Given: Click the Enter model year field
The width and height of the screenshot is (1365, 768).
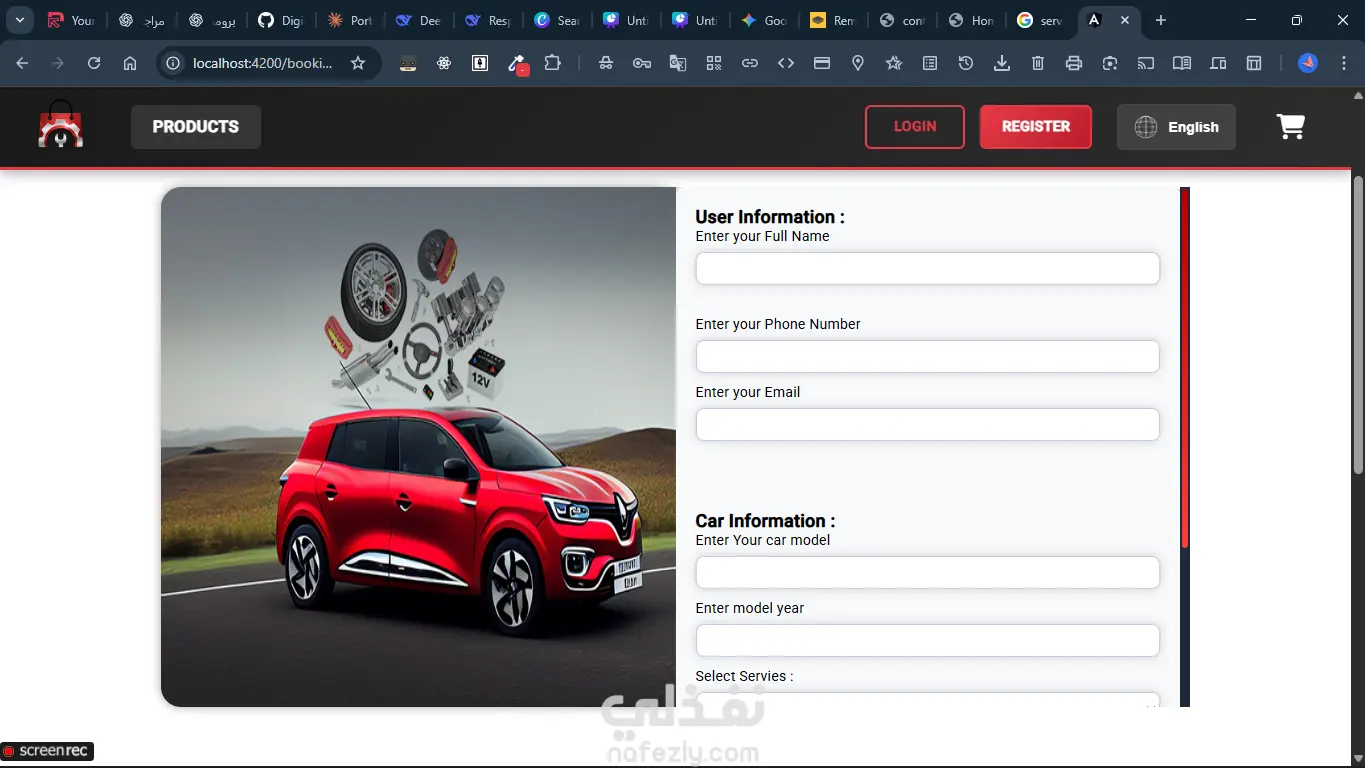Looking at the screenshot, I should pos(927,641).
